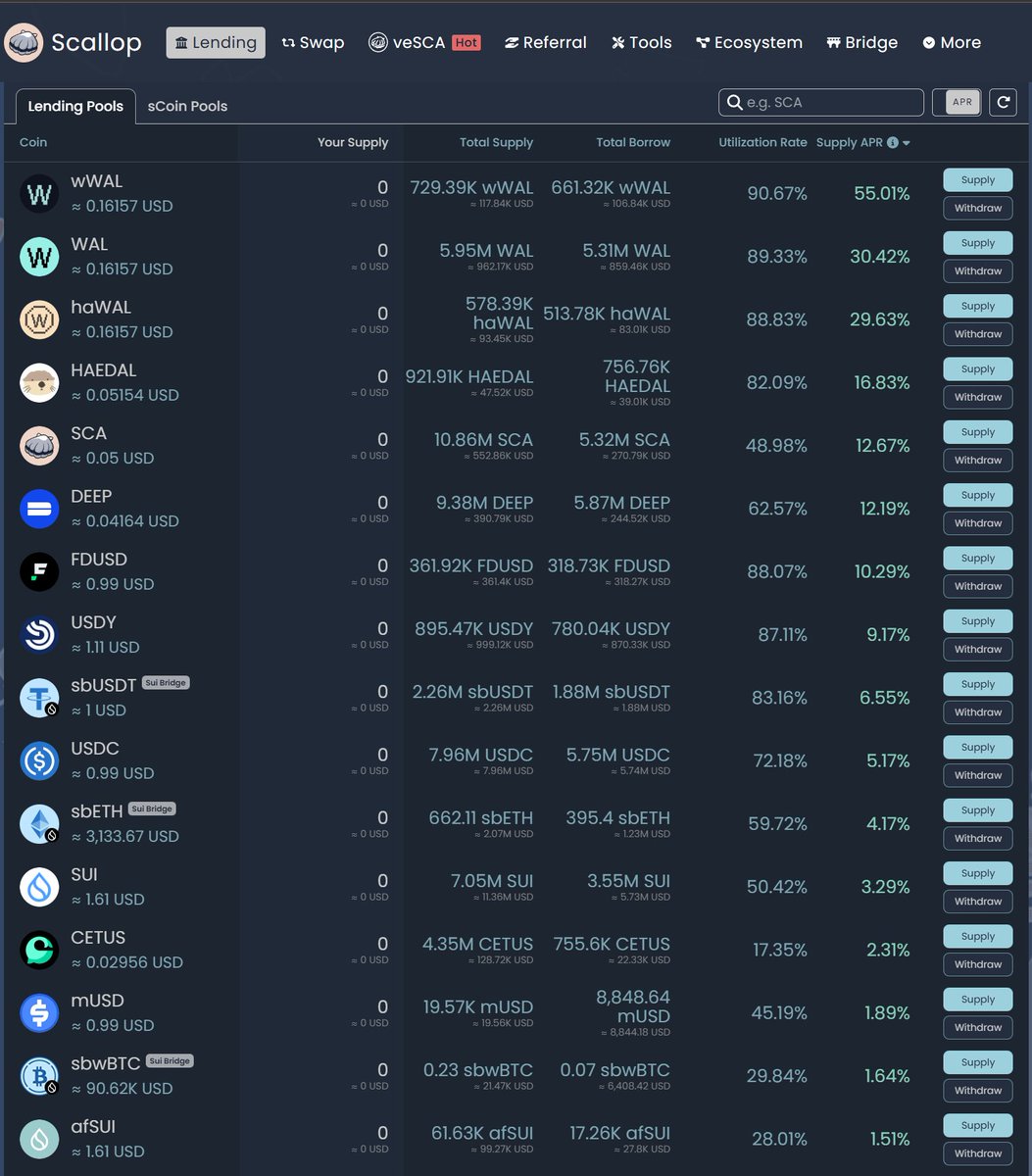This screenshot has height=1176, width=1032.
Task: Select the Lending Pools tab
Action: click(x=75, y=106)
